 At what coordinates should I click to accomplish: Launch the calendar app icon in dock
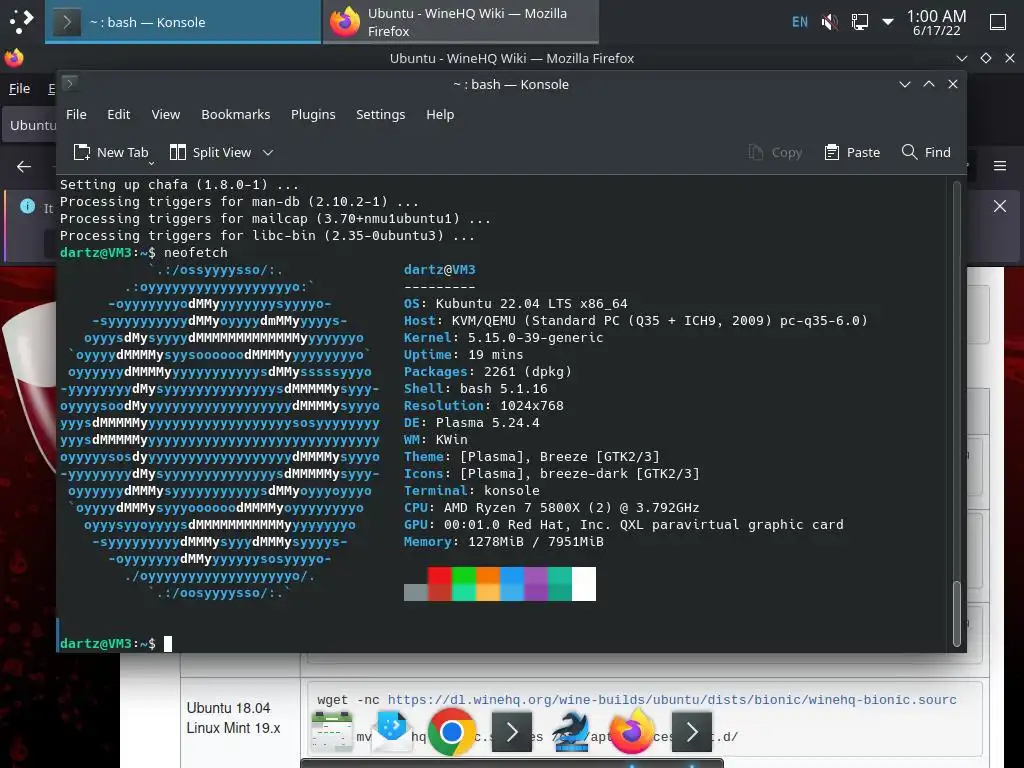332,732
